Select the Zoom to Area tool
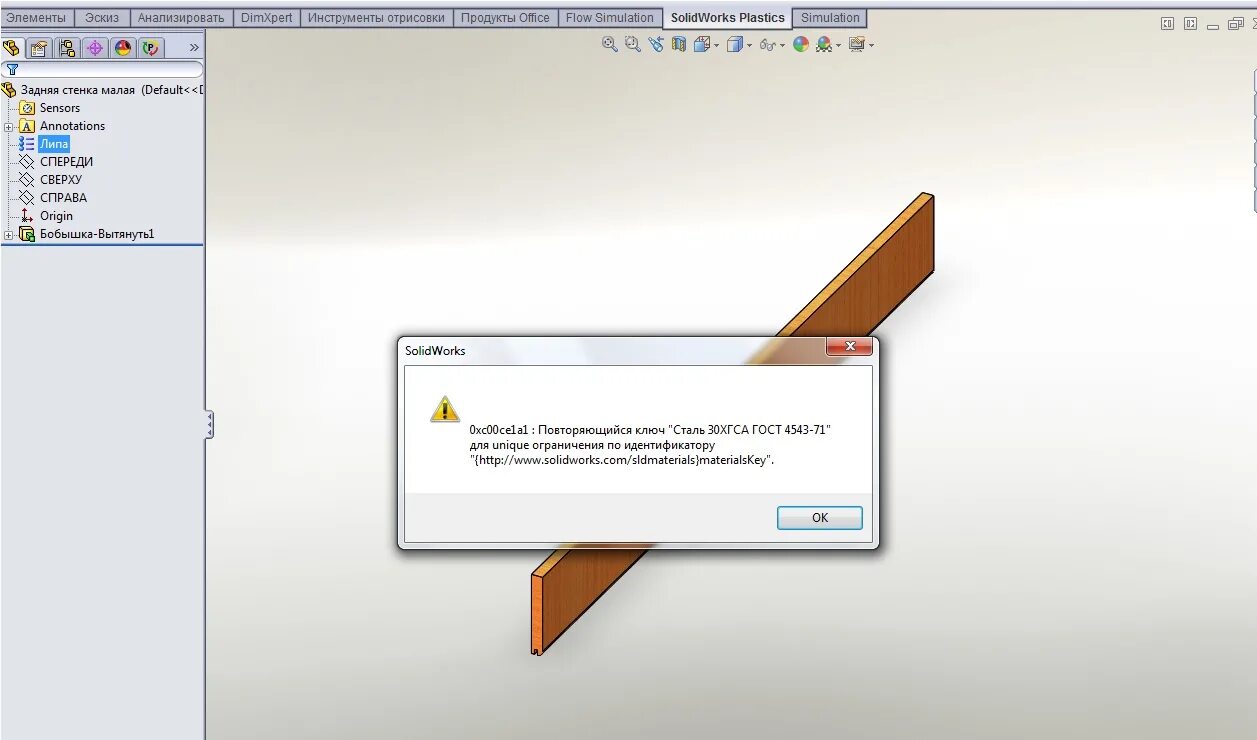 coord(632,44)
